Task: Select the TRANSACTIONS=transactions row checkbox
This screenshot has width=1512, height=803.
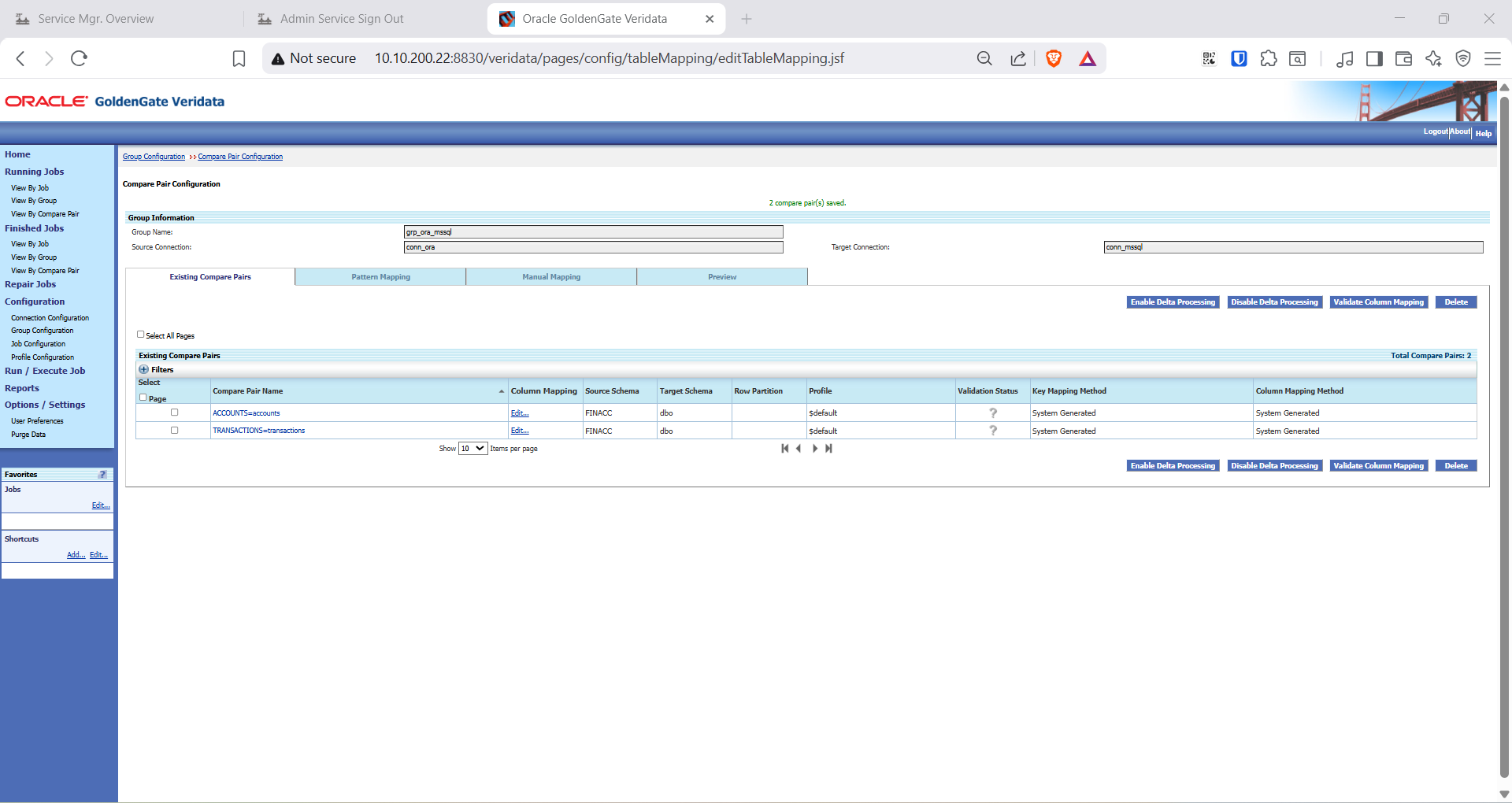Action: pos(175,431)
